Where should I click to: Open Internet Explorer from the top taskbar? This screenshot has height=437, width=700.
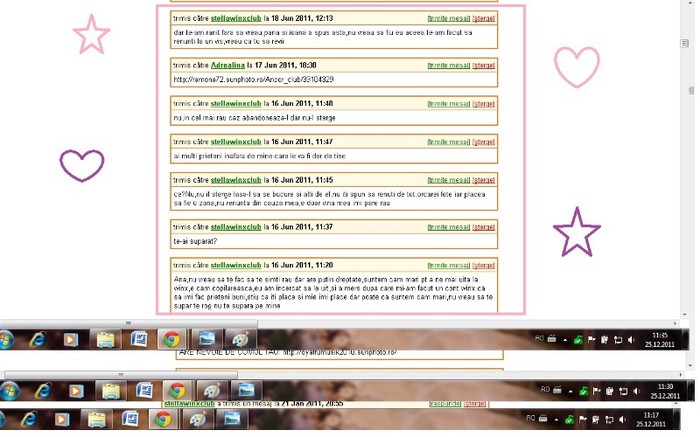point(38,340)
